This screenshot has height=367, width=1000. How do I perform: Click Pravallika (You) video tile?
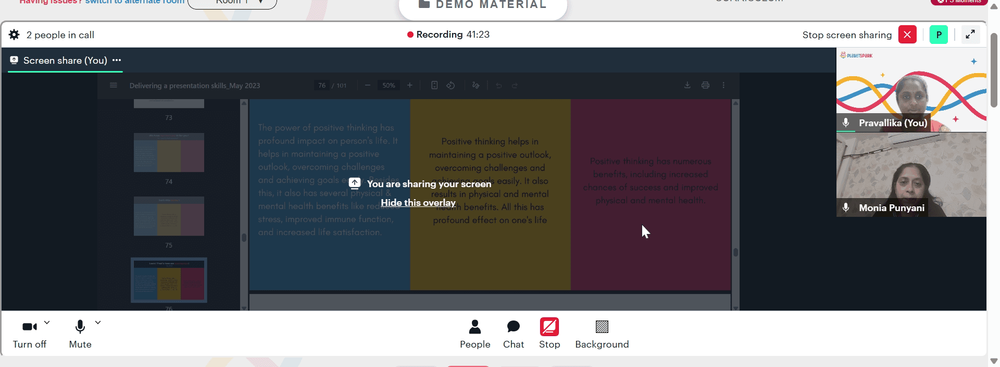(x=911, y=90)
